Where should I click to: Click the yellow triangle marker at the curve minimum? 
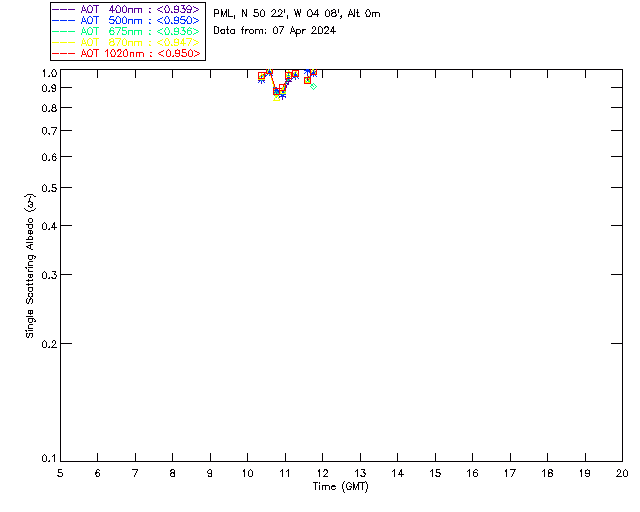coord(277,98)
